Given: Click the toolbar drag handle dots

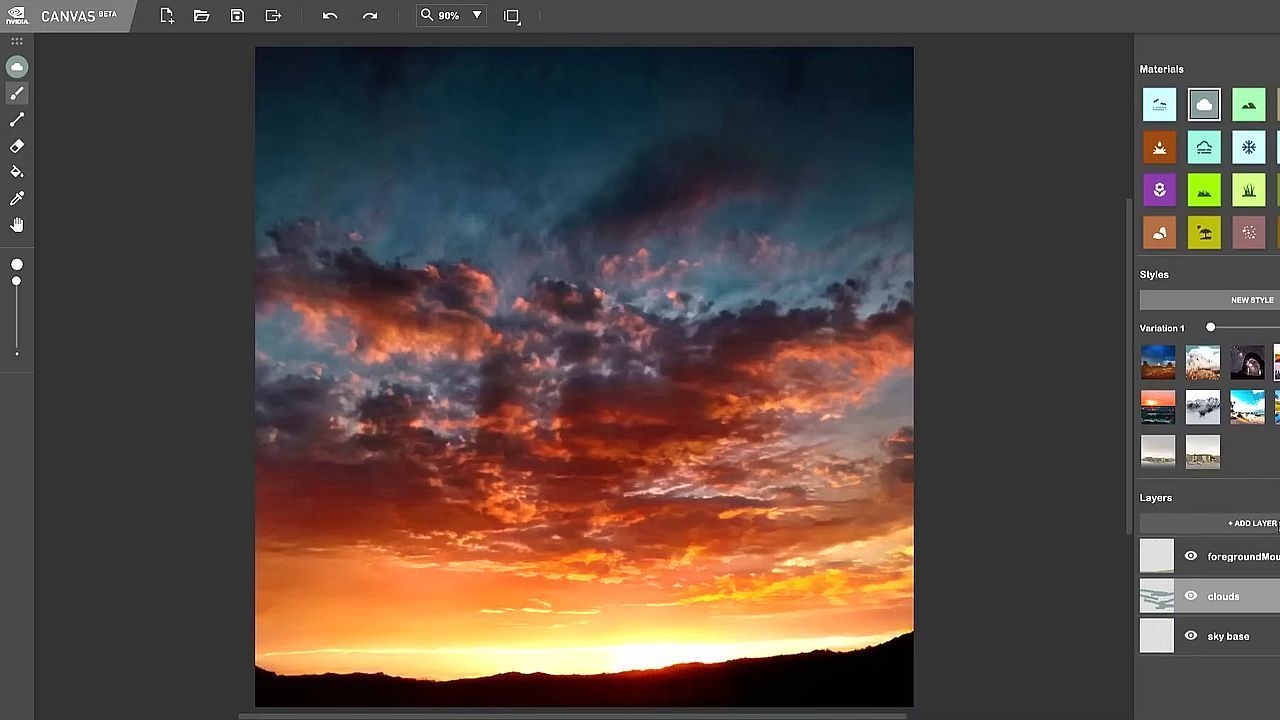Looking at the screenshot, I should click(17, 41).
